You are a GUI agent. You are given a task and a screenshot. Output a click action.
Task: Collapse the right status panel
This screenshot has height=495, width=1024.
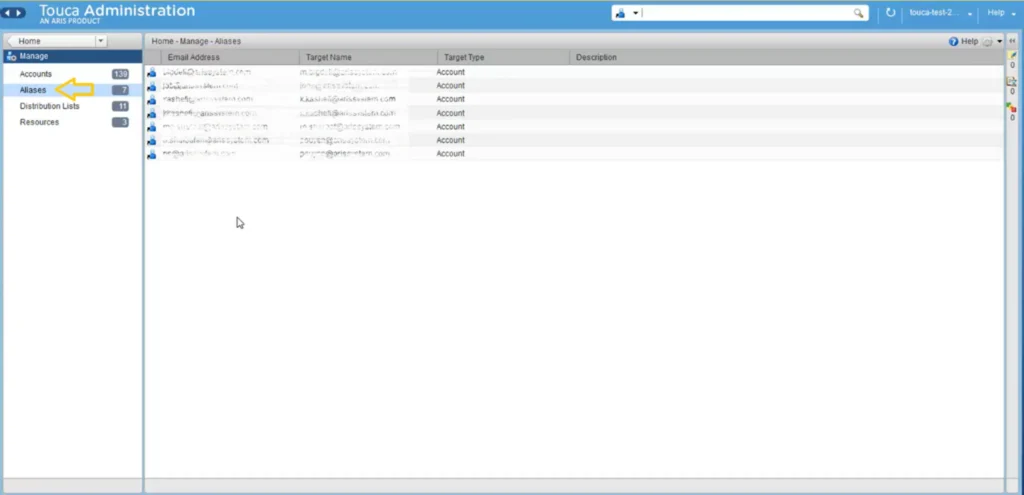point(1013,41)
